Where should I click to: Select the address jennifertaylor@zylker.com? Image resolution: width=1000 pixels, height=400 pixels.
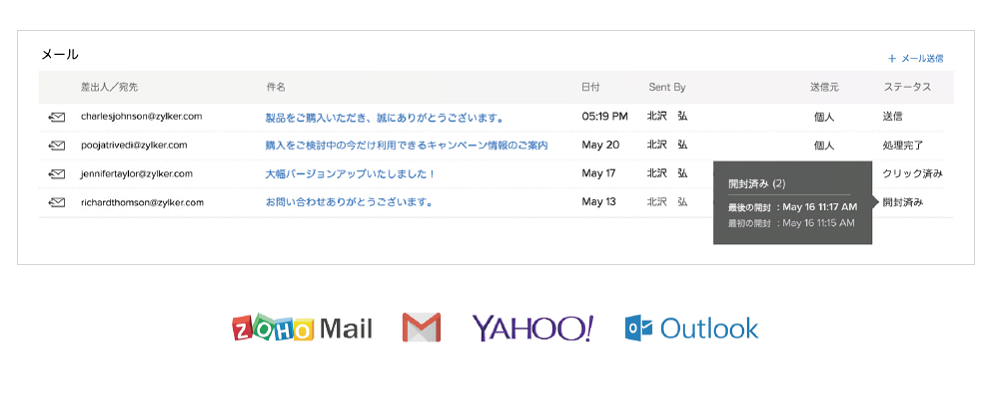(136, 174)
